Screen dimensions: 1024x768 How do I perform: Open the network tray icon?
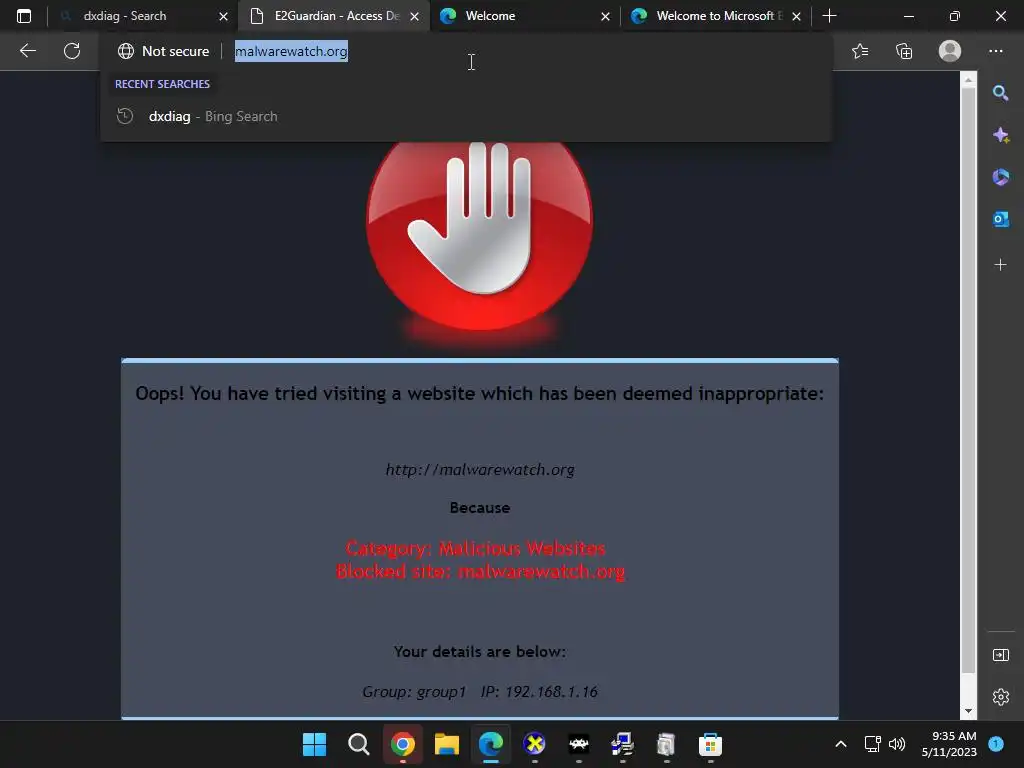click(872, 744)
